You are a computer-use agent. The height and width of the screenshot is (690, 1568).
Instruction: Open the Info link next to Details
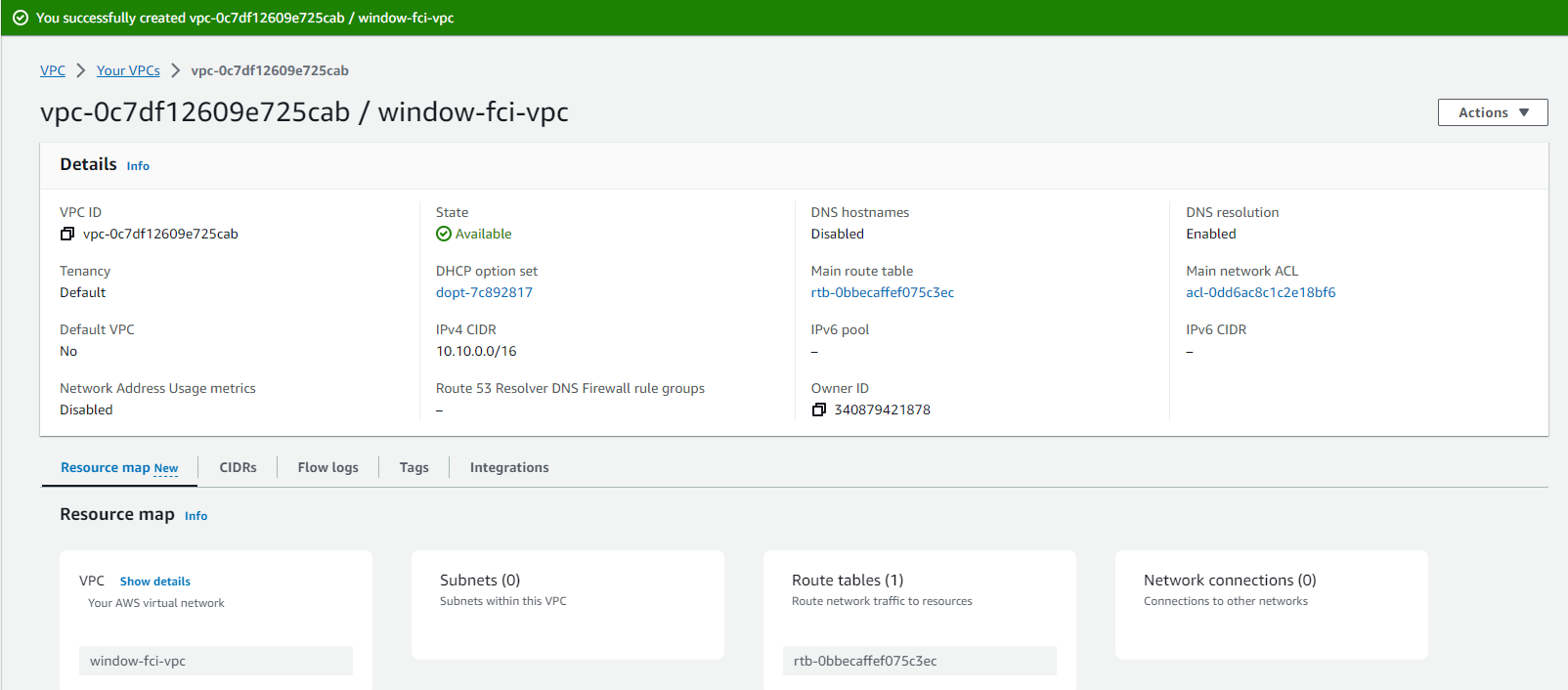[x=138, y=166]
